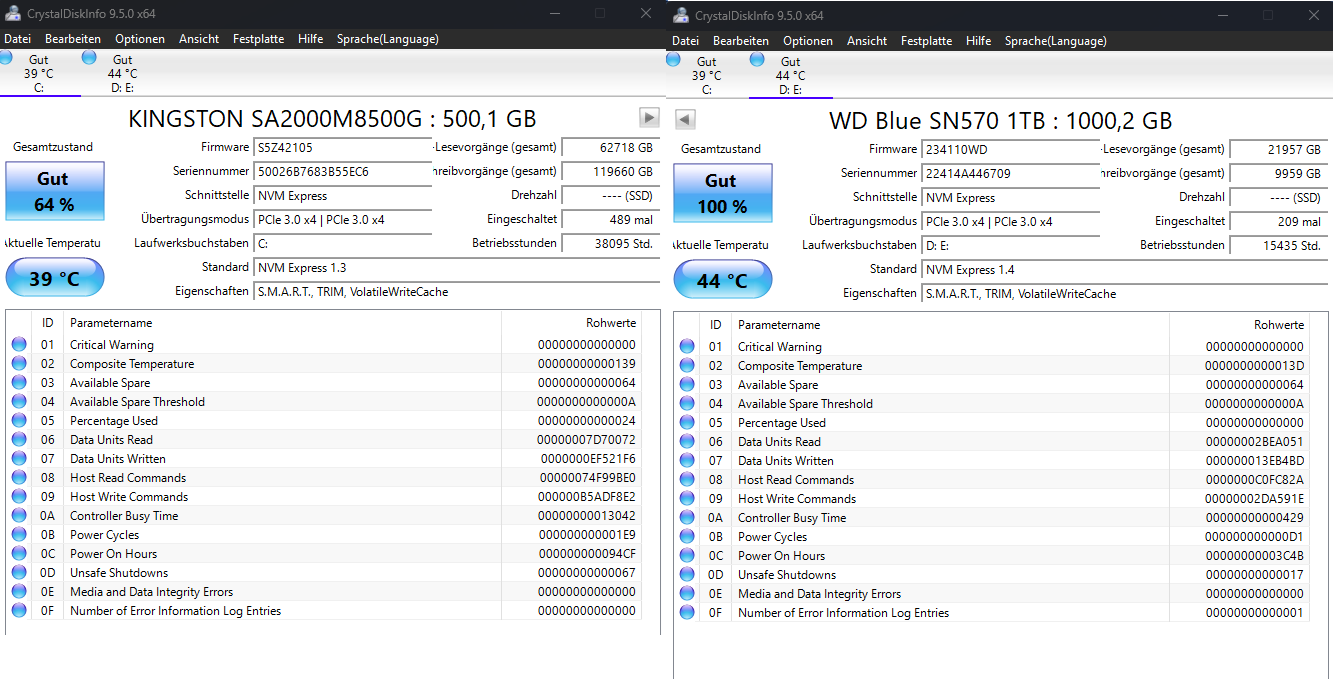Click Available Spare Threshold row in left window
Image resolution: width=1333 pixels, height=679 pixels.
(x=324, y=402)
